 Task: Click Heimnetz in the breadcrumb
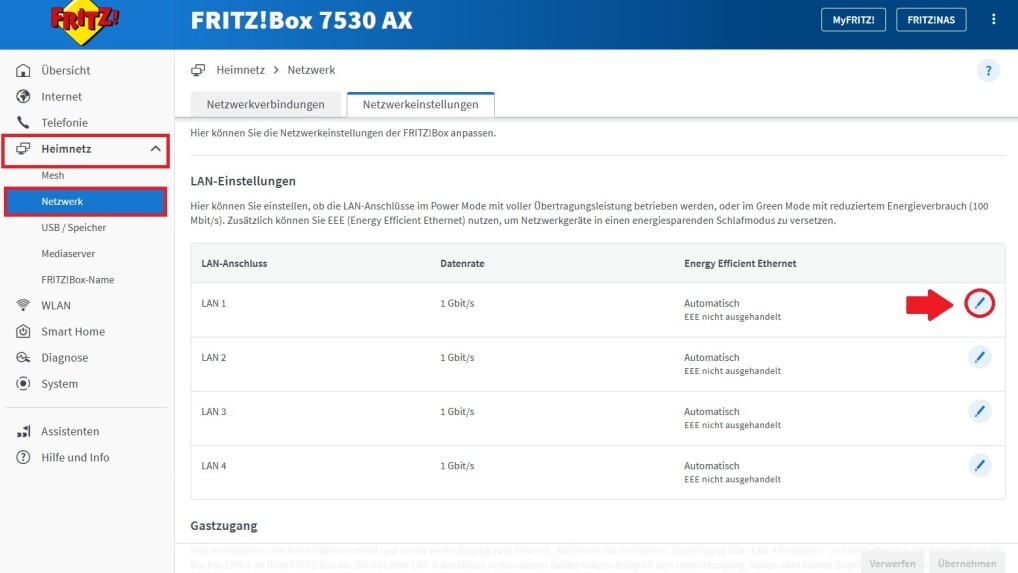coord(240,70)
